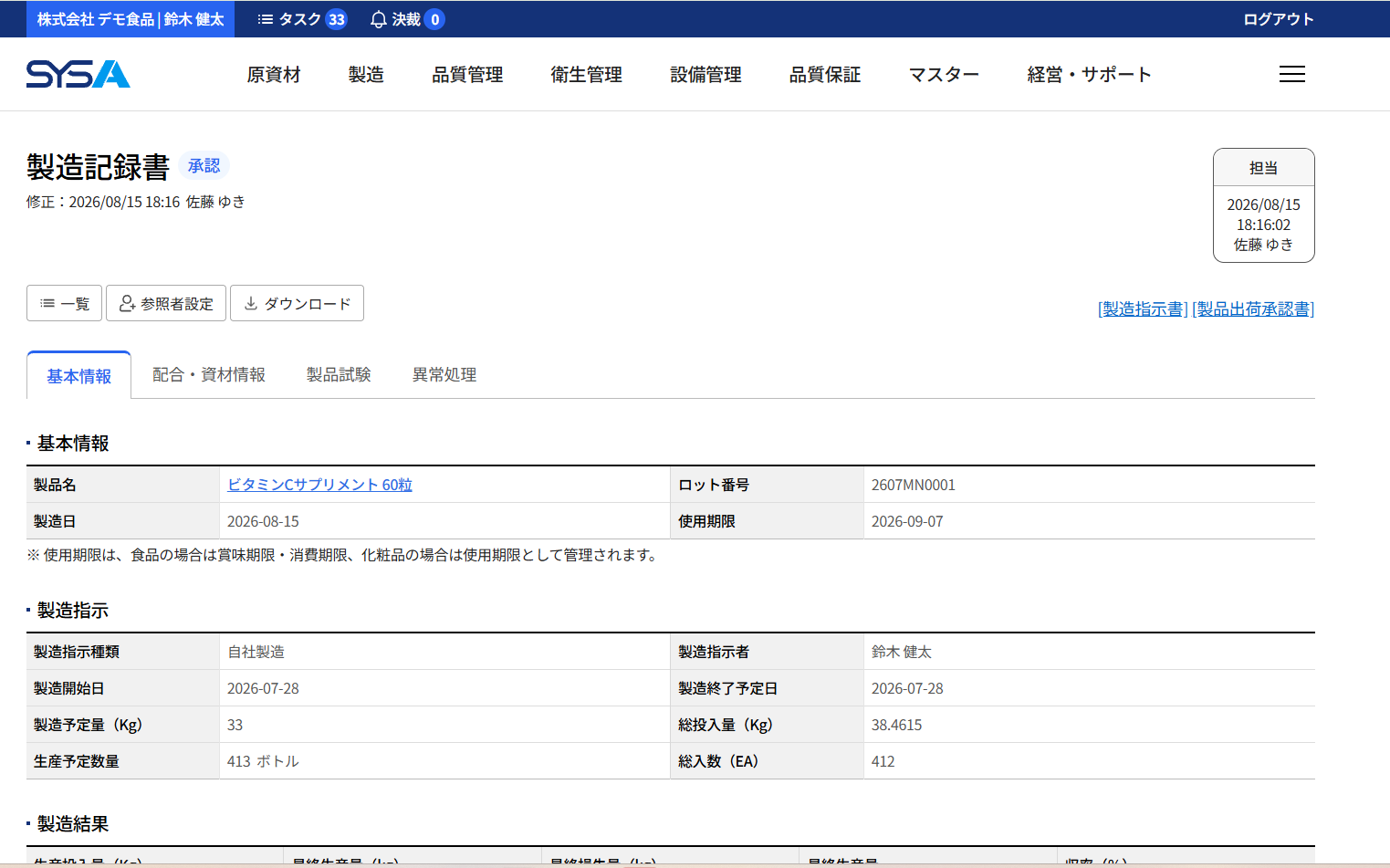Click 一覧 list button
1390x868 pixels.
[x=64, y=303]
